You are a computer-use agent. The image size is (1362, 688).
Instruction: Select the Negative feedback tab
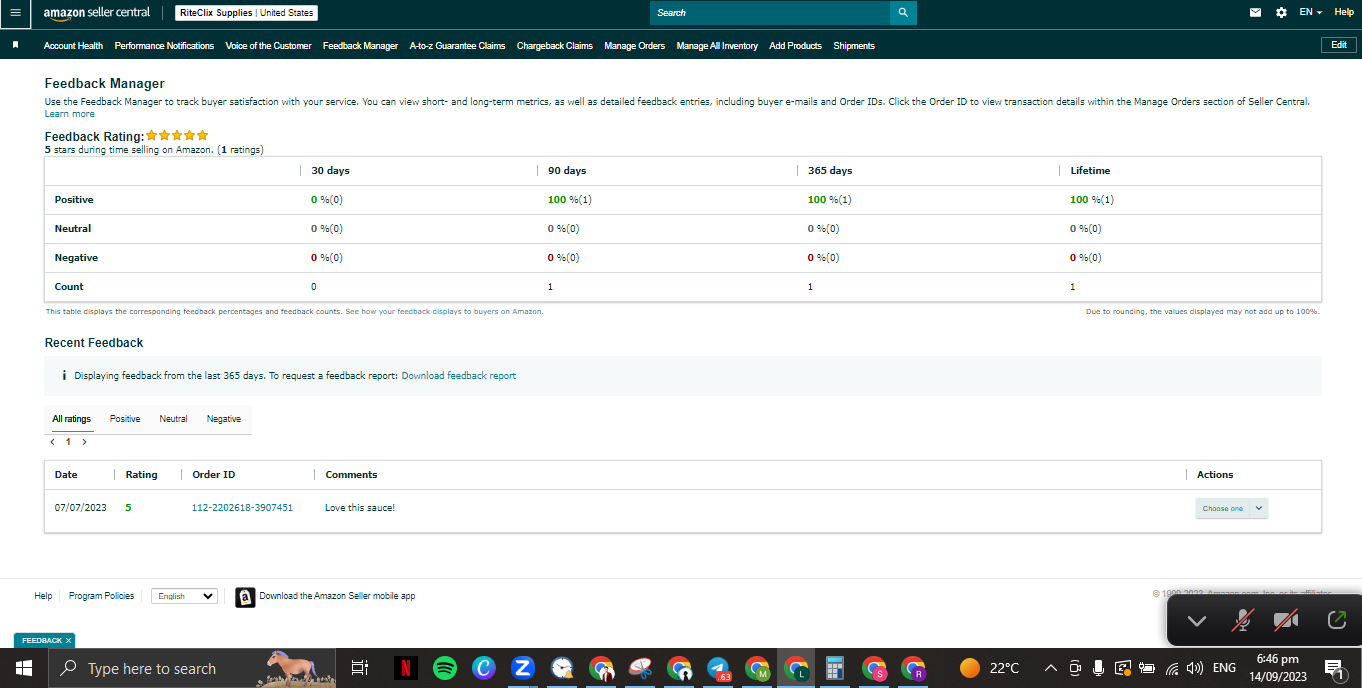tap(223, 419)
